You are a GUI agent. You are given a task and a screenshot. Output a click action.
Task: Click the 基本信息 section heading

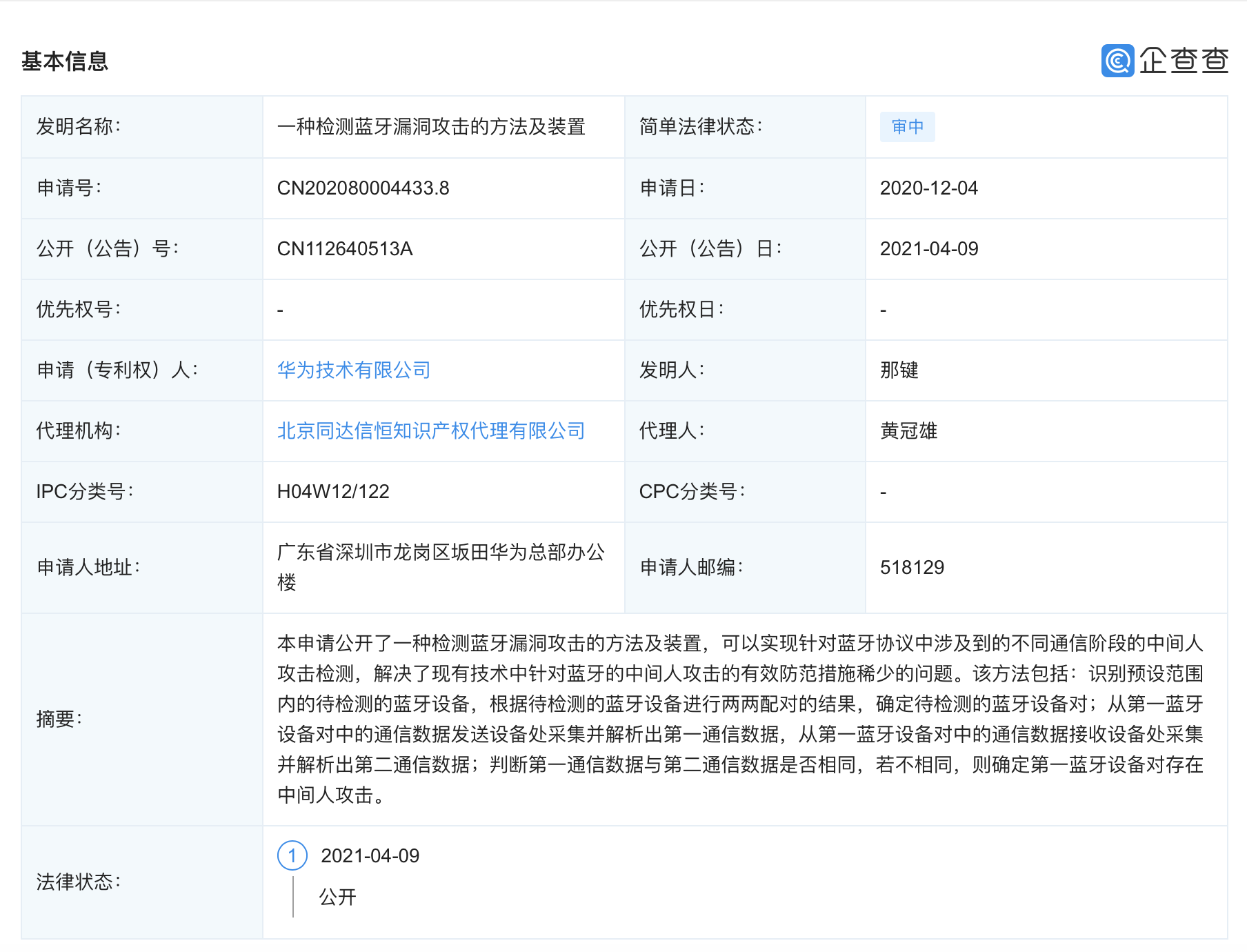65,61
